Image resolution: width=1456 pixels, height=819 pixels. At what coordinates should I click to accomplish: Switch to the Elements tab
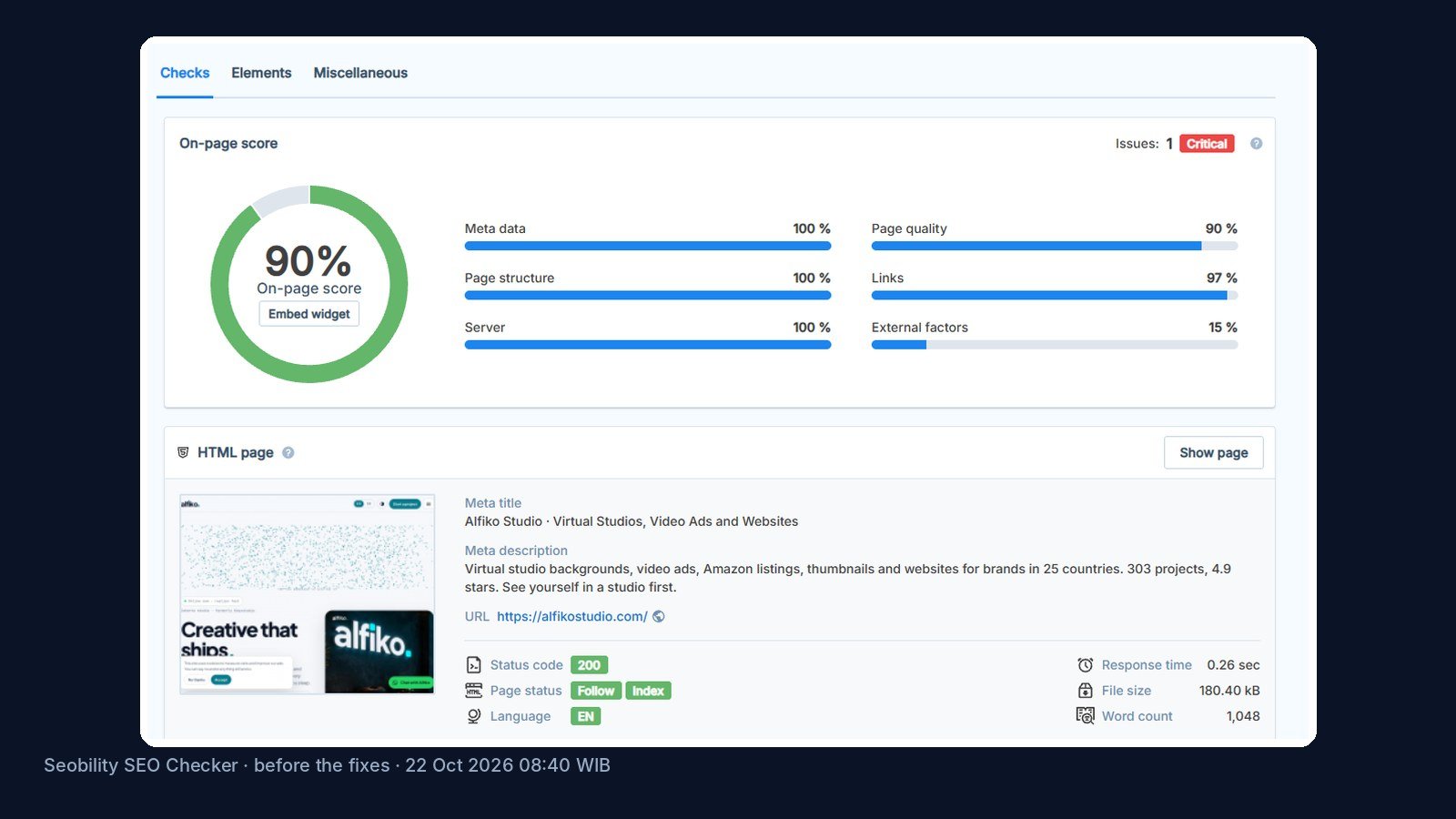point(261,73)
